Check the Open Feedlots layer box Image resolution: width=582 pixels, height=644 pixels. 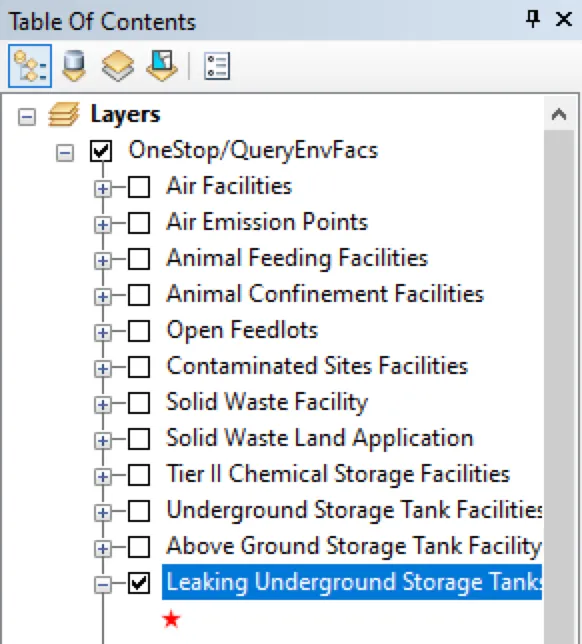(139, 331)
